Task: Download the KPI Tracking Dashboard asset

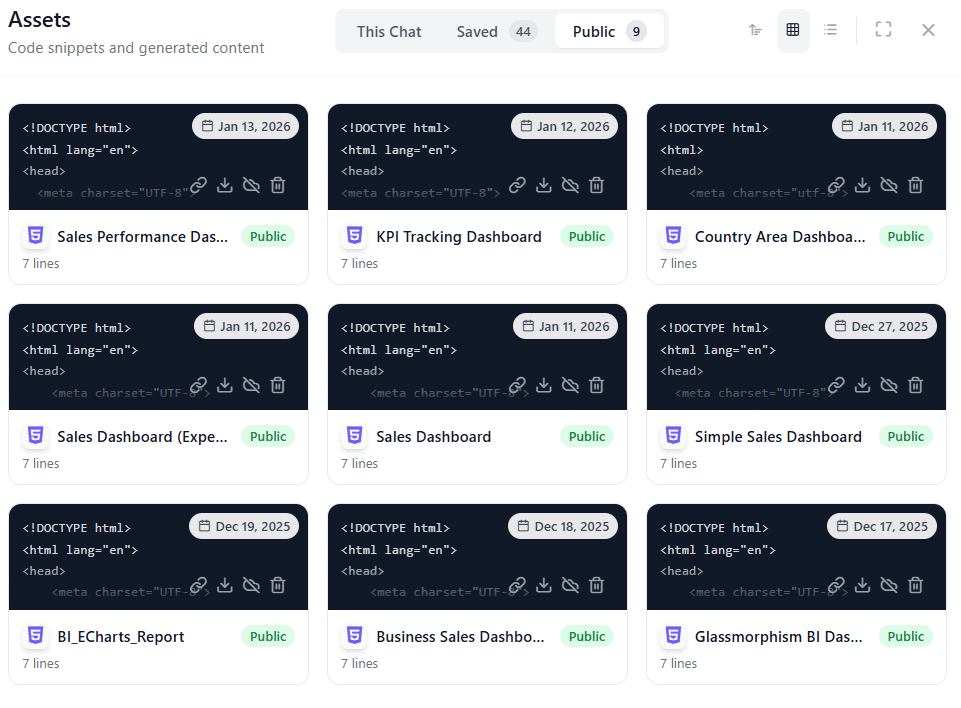Action: (544, 185)
